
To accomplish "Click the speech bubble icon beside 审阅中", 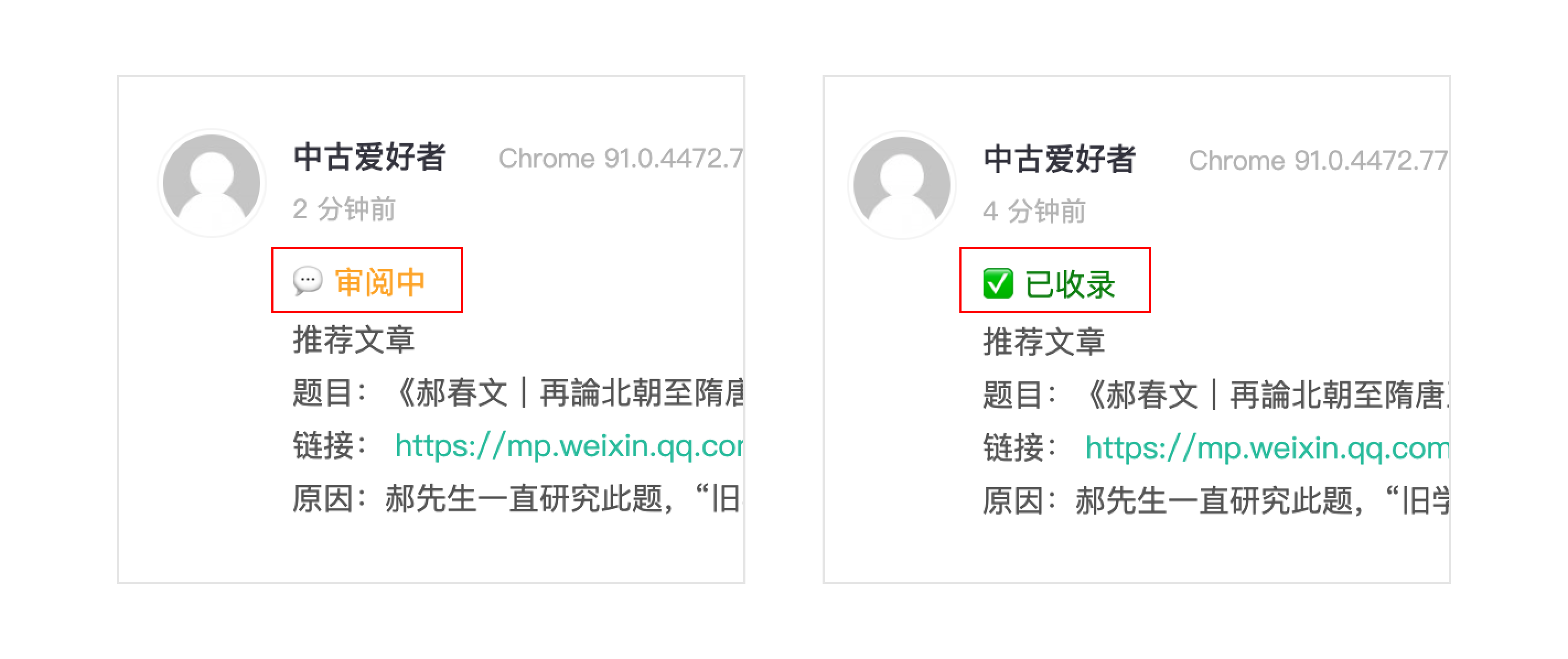I will [x=308, y=281].
